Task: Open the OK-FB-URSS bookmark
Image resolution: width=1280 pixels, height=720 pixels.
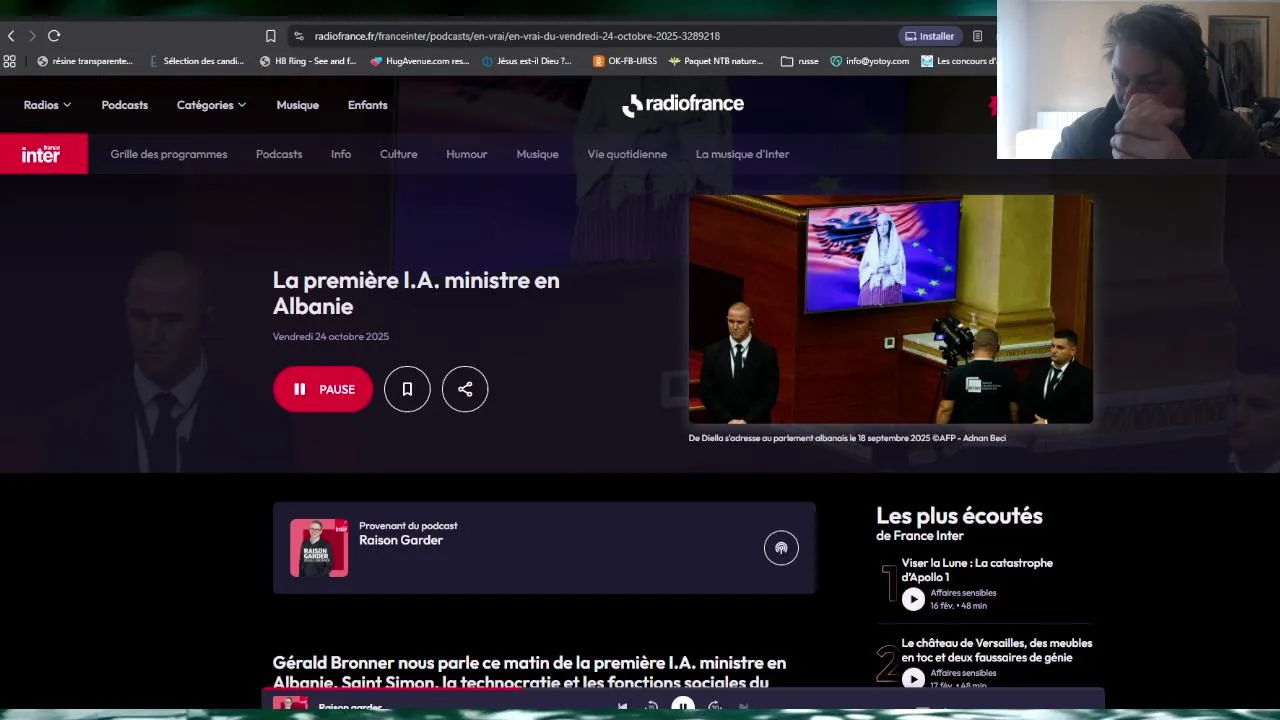Action: [625, 61]
